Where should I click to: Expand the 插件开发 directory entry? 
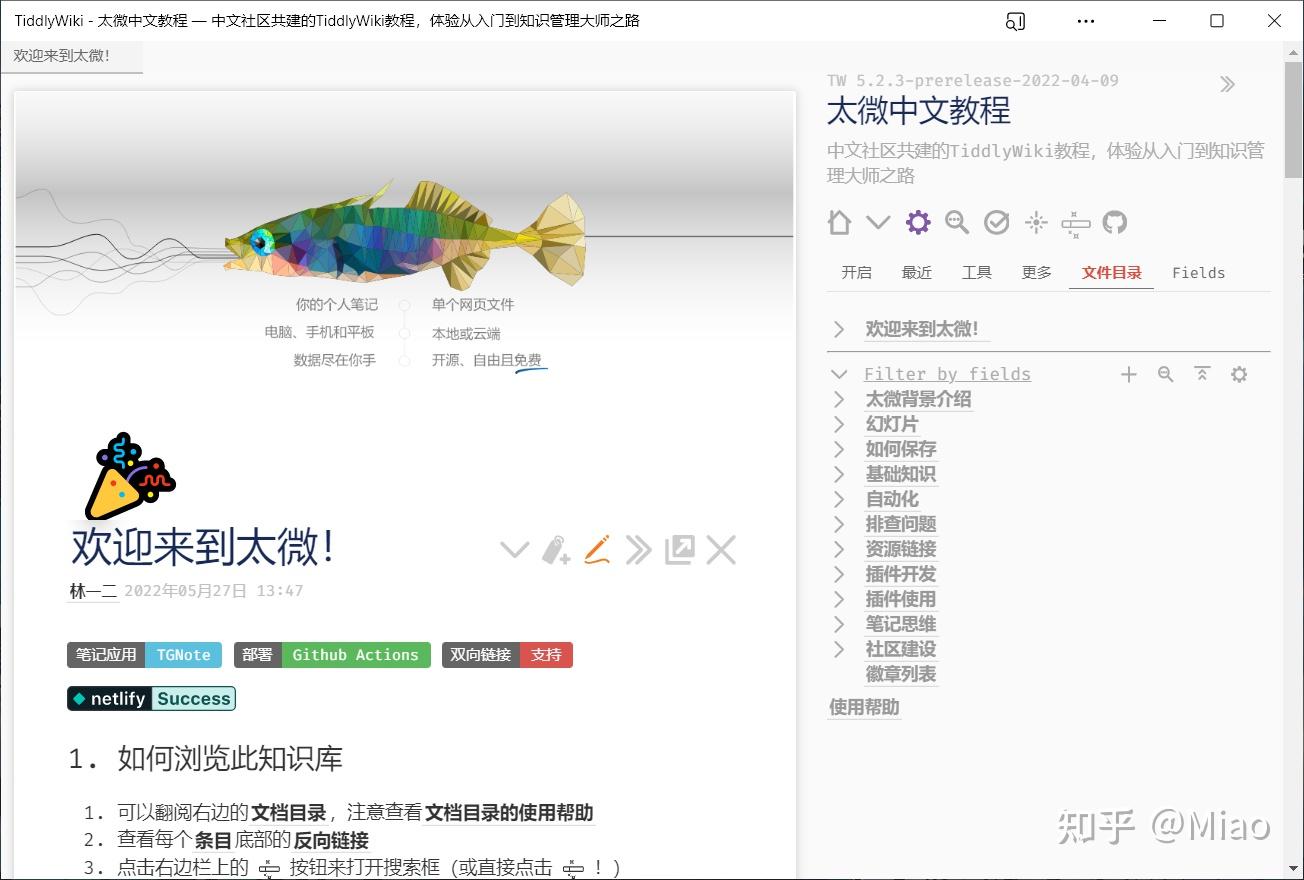coord(839,574)
